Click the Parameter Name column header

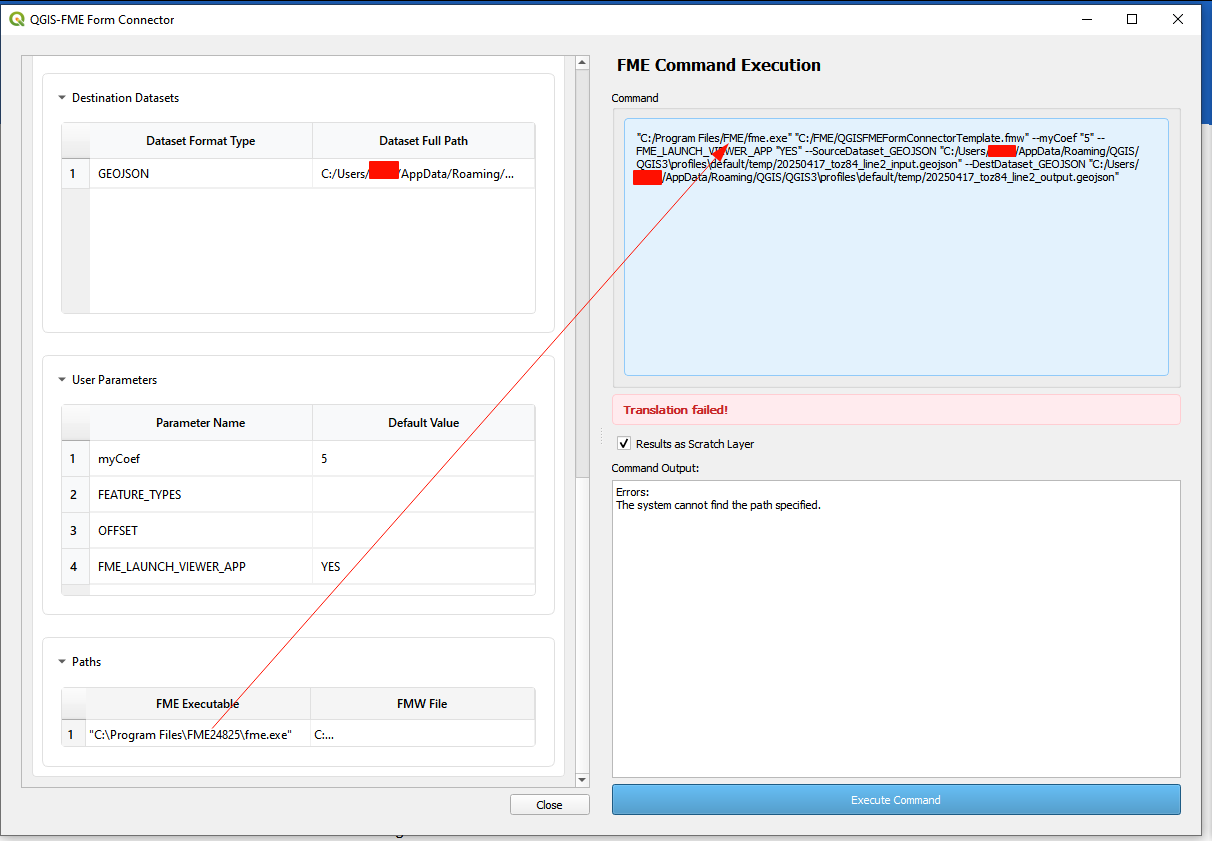coord(201,423)
